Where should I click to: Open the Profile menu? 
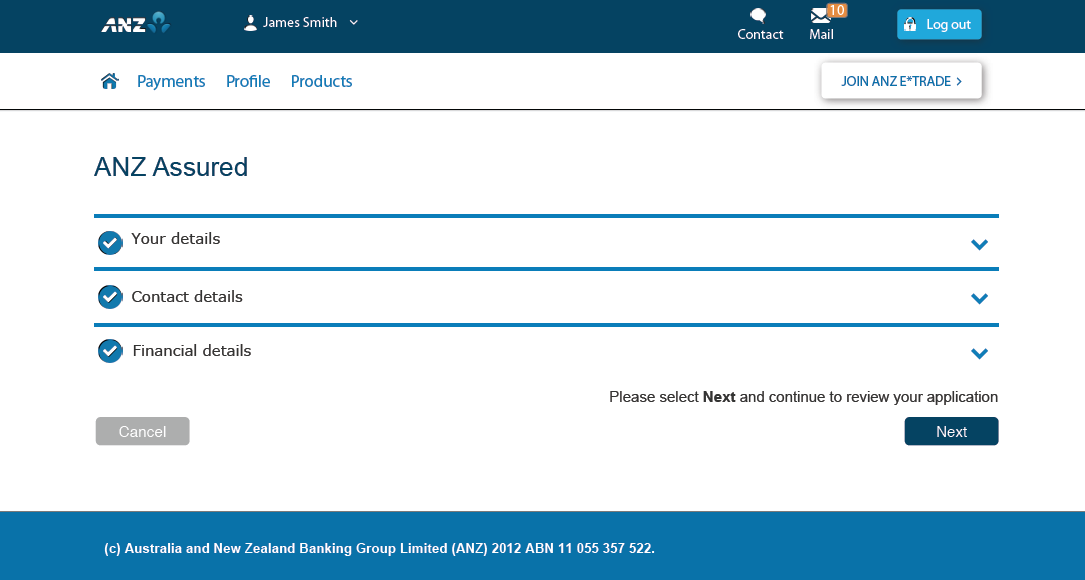click(x=248, y=82)
